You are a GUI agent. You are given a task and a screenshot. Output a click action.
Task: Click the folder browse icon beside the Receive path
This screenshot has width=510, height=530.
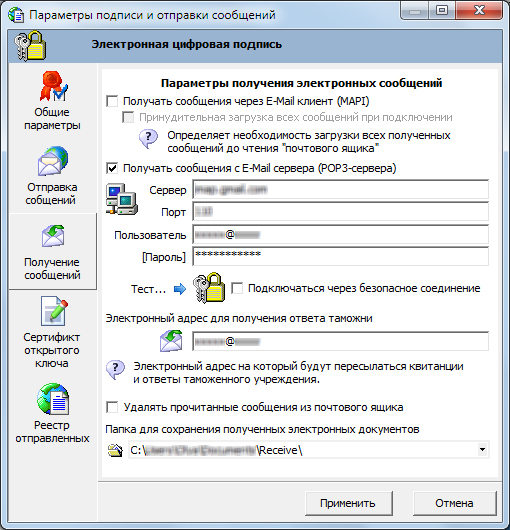click(x=115, y=450)
